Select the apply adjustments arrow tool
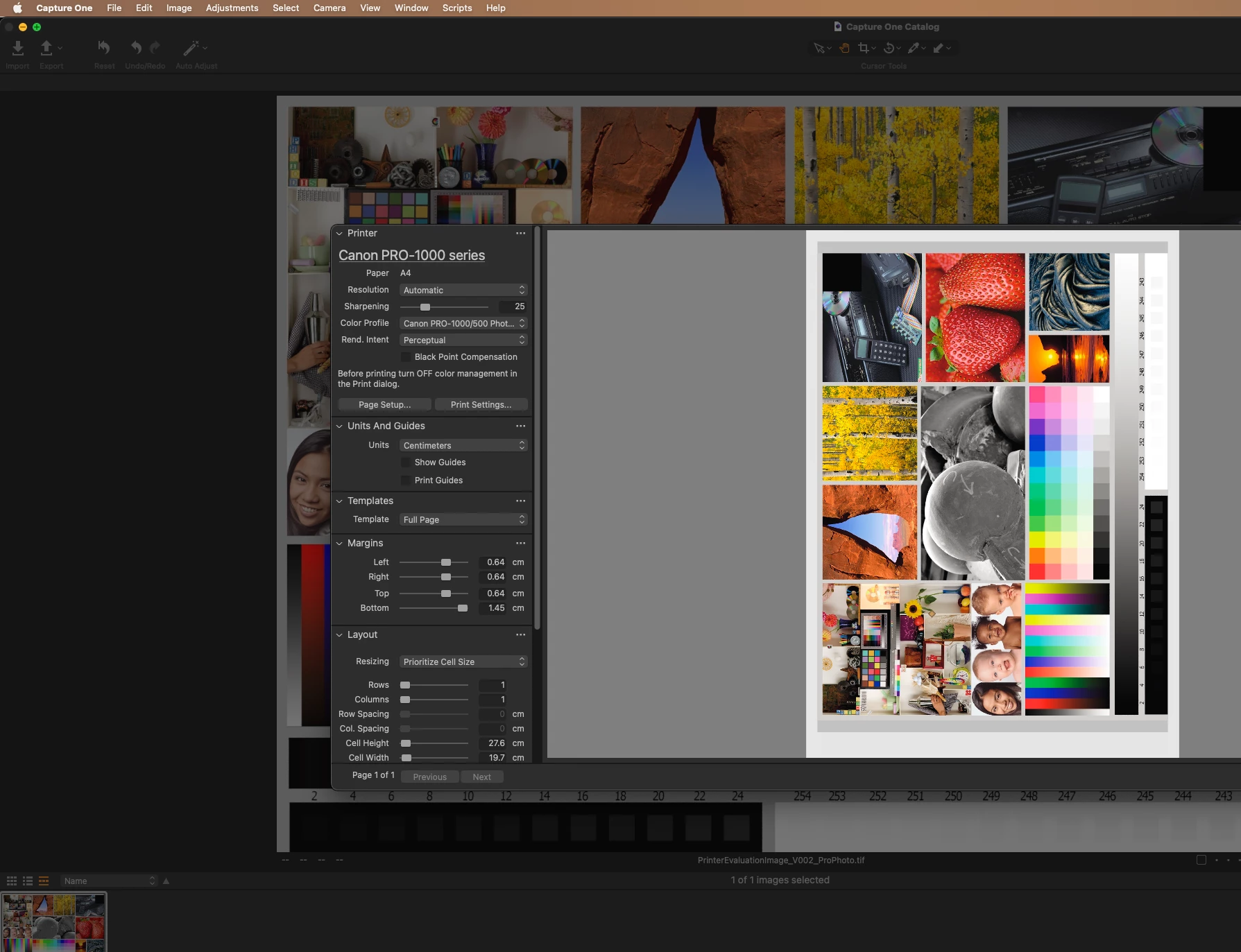This screenshot has height=952, width=1241. coord(939,48)
